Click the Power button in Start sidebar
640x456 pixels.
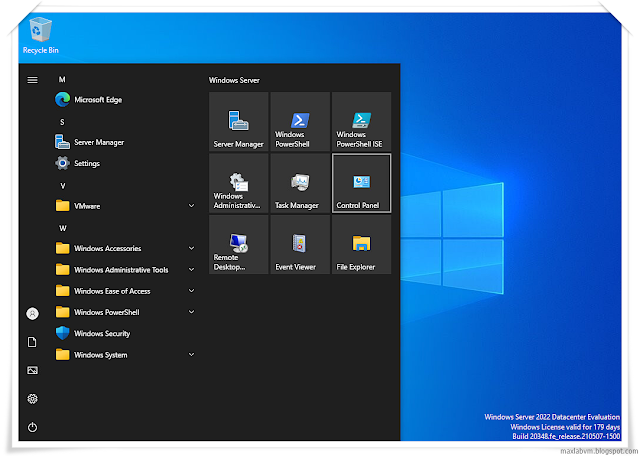[x=33, y=427]
